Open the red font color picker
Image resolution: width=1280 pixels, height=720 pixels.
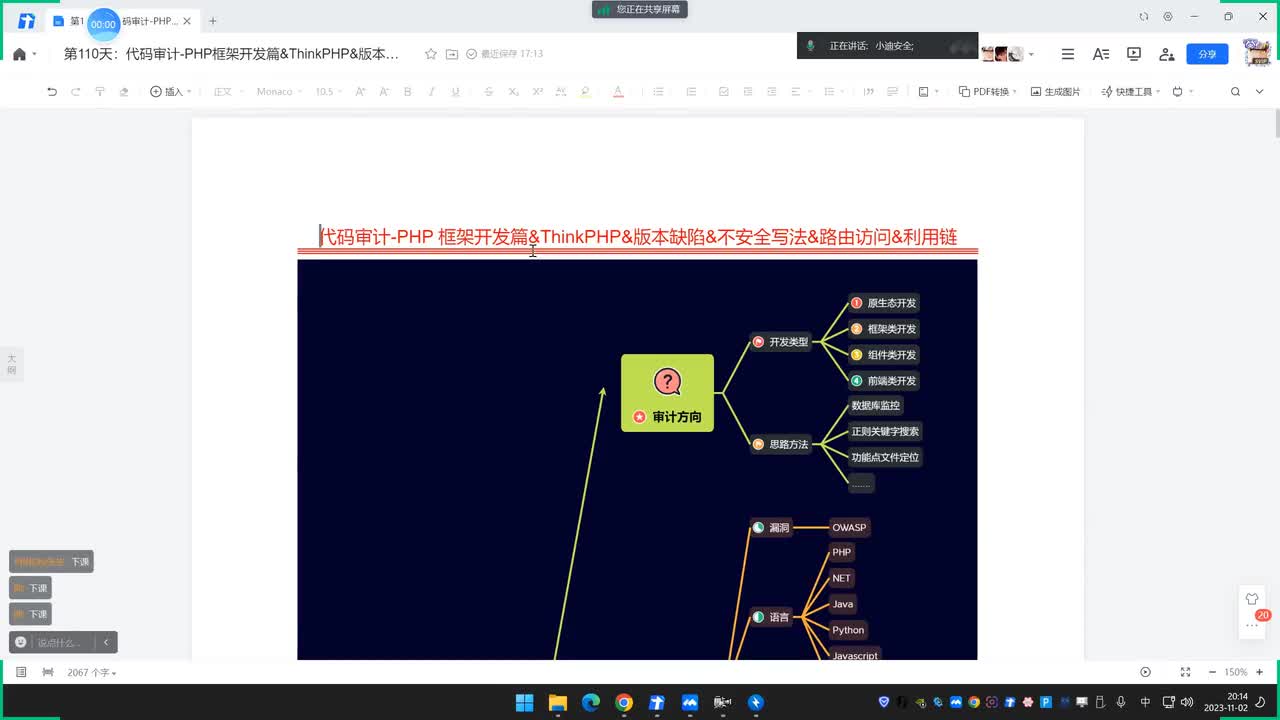[x=618, y=91]
